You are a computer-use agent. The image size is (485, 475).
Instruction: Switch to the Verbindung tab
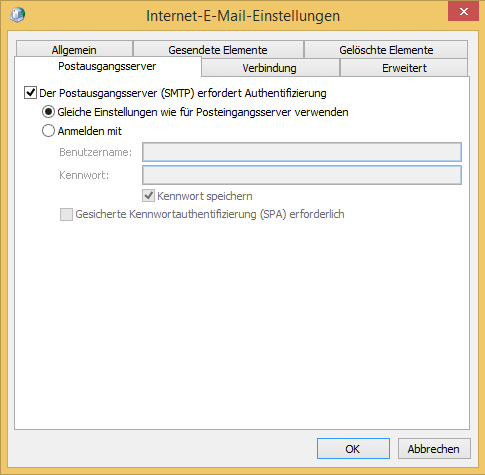tap(270, 68)
